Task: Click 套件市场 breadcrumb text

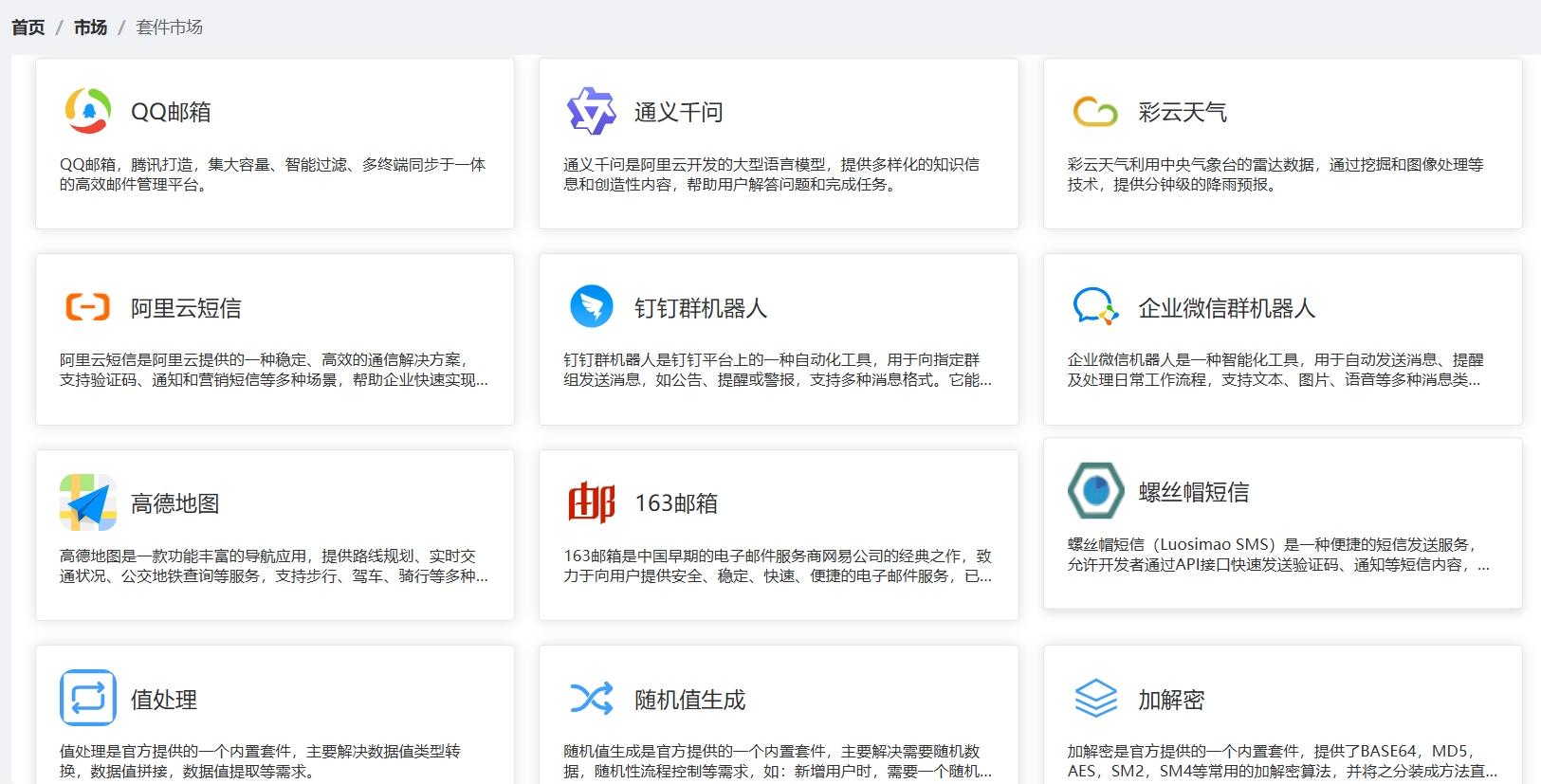Action: [x=169, y=27]
